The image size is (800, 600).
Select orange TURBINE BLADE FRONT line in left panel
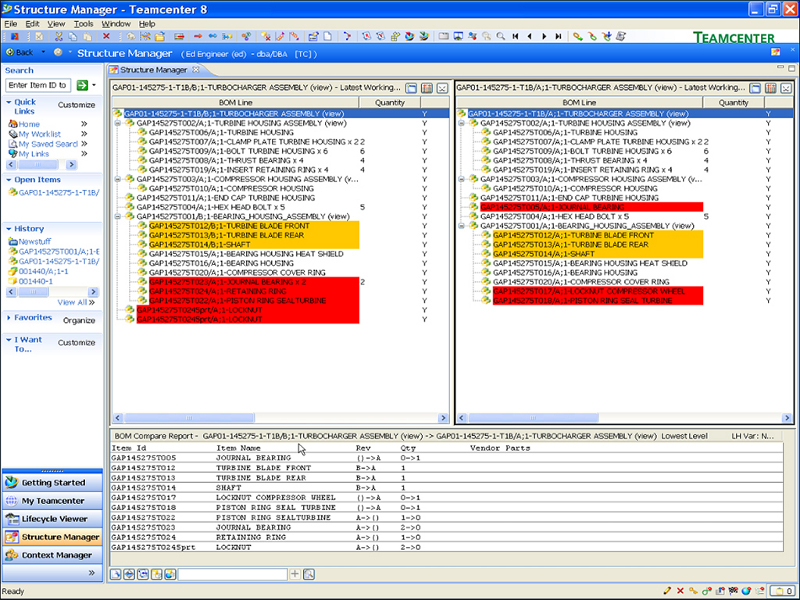pos(254,226)
